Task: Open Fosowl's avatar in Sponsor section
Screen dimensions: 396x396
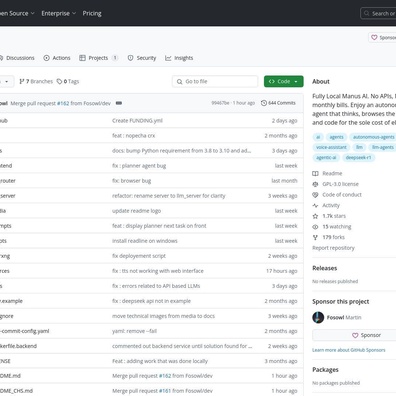Action: [318, 317]
